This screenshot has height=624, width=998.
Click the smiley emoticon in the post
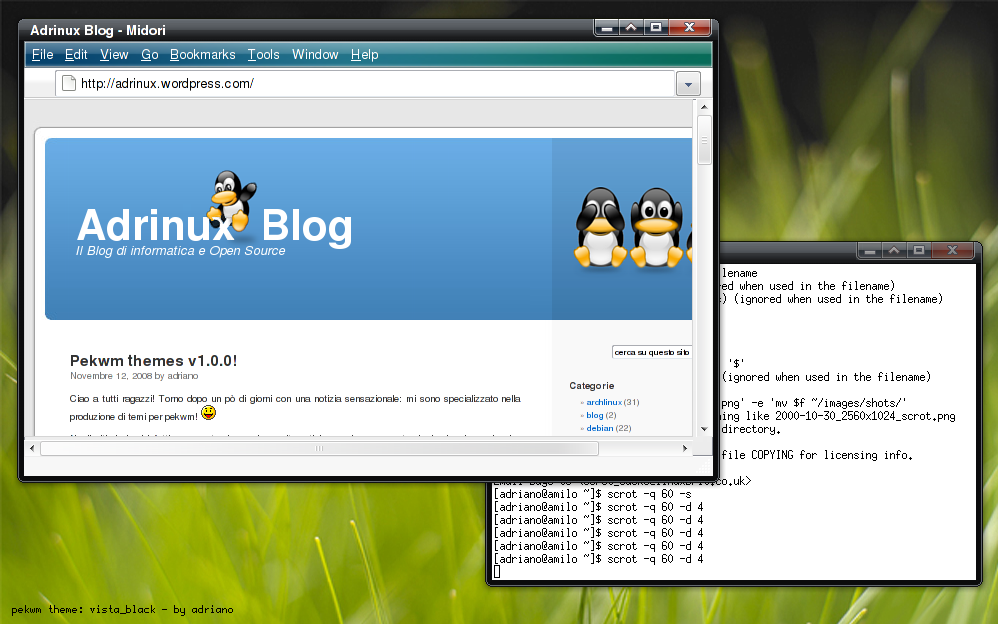click(208, 413)
